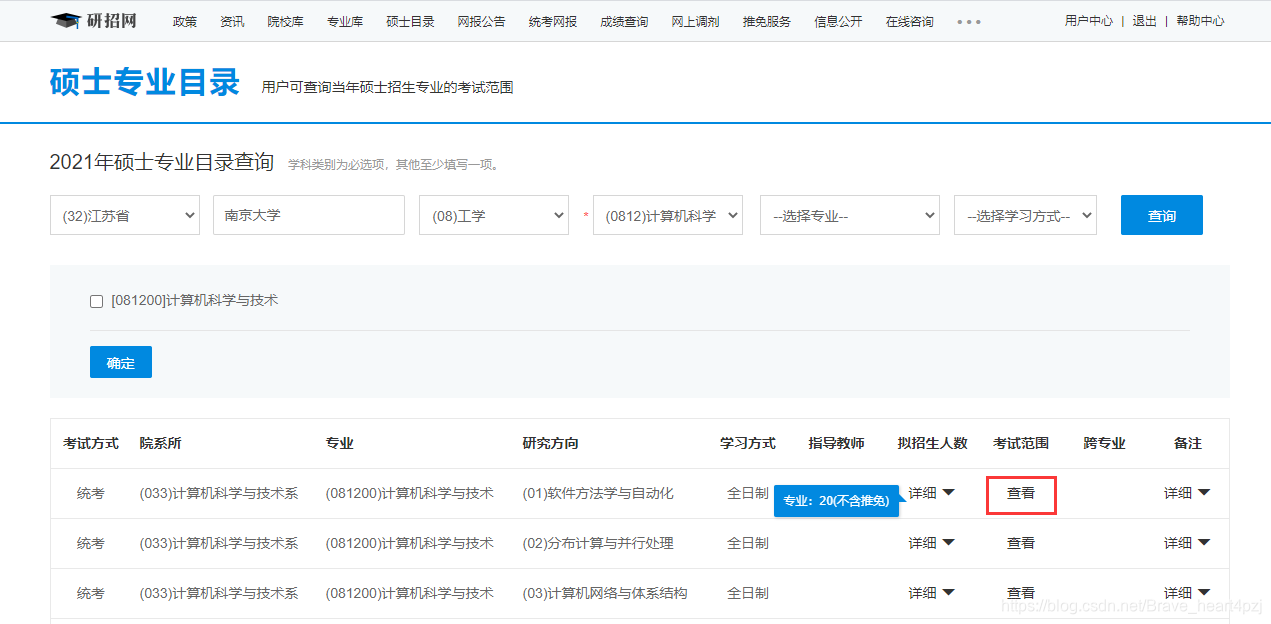The image size is (1271, 624).
Task: Expand 备注 详细 for 计算机网络与体系结构 row
Action: pyautogui.click(x=1187, y=593)
